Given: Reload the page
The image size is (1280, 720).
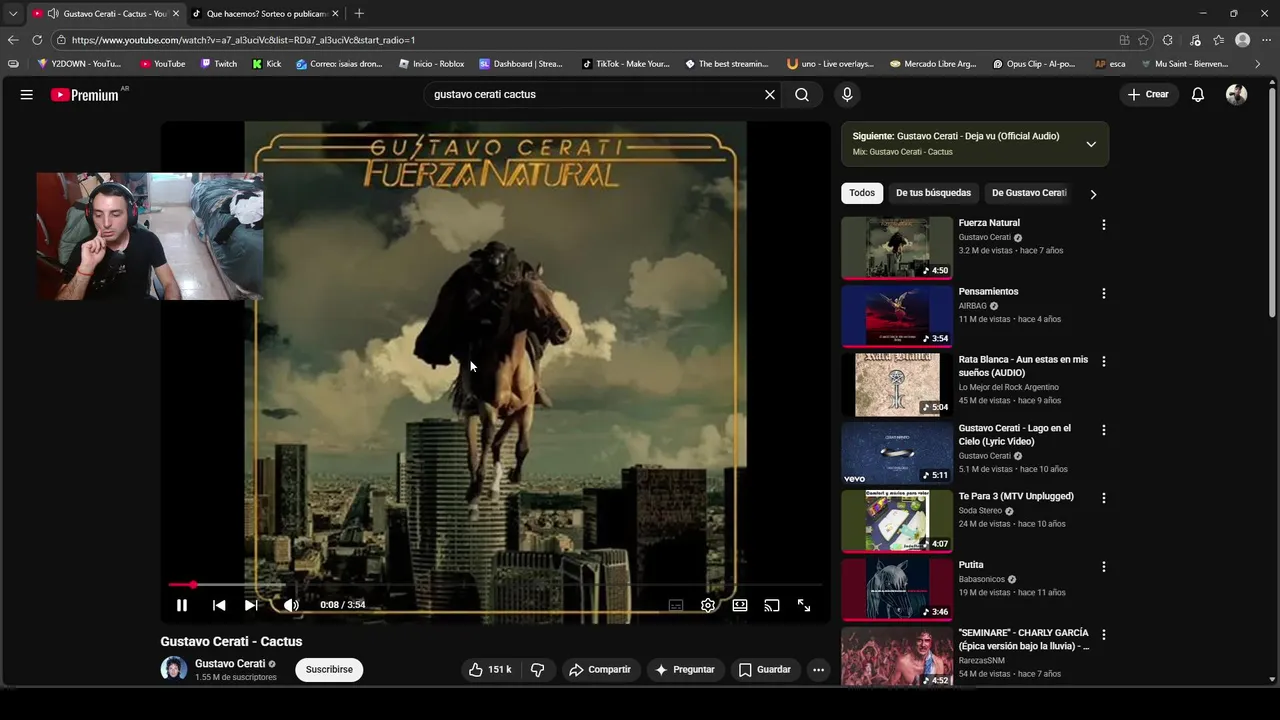Looking at the screenshot, I should [x=37, y=40].
